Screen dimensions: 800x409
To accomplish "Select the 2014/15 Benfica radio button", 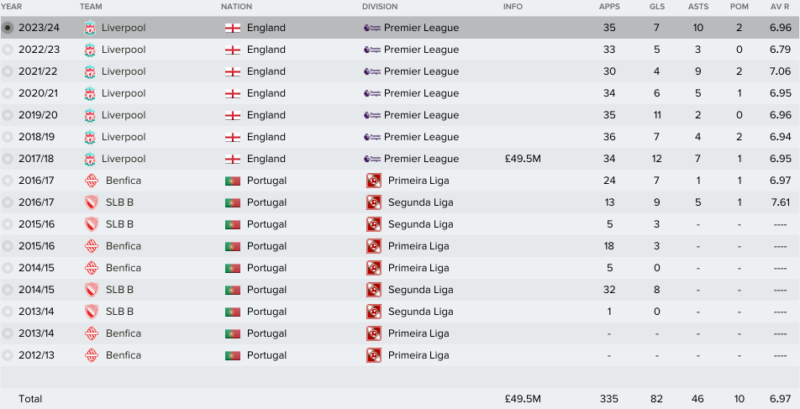I will click(7, 268).
